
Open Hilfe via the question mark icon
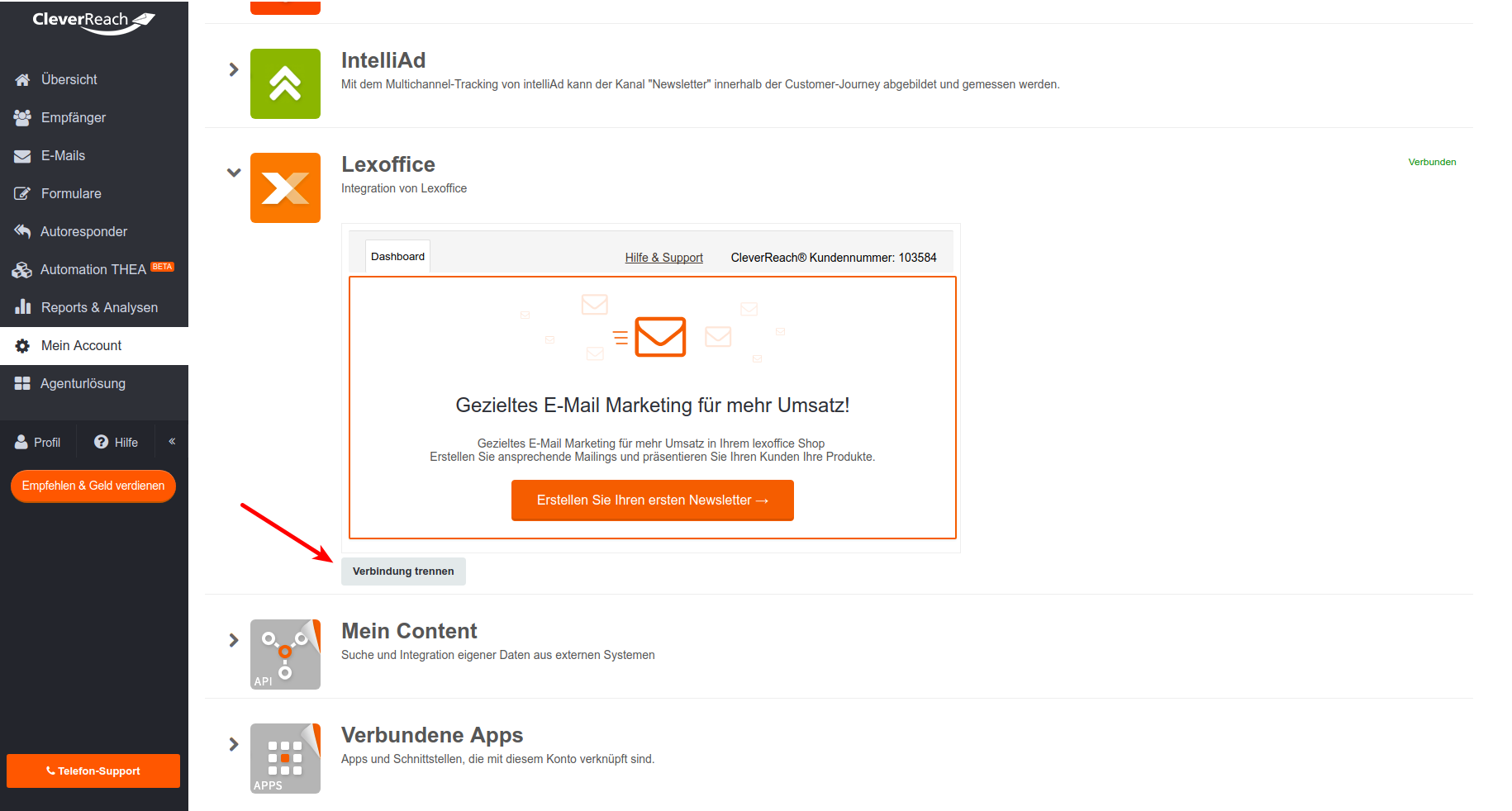pos(101,442)
